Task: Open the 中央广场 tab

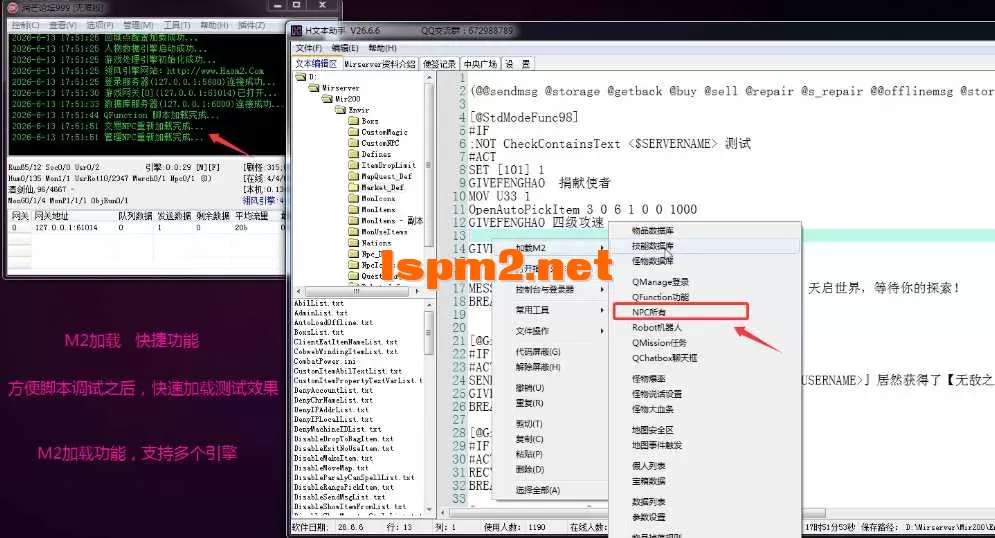Action: tap(480, 64)
